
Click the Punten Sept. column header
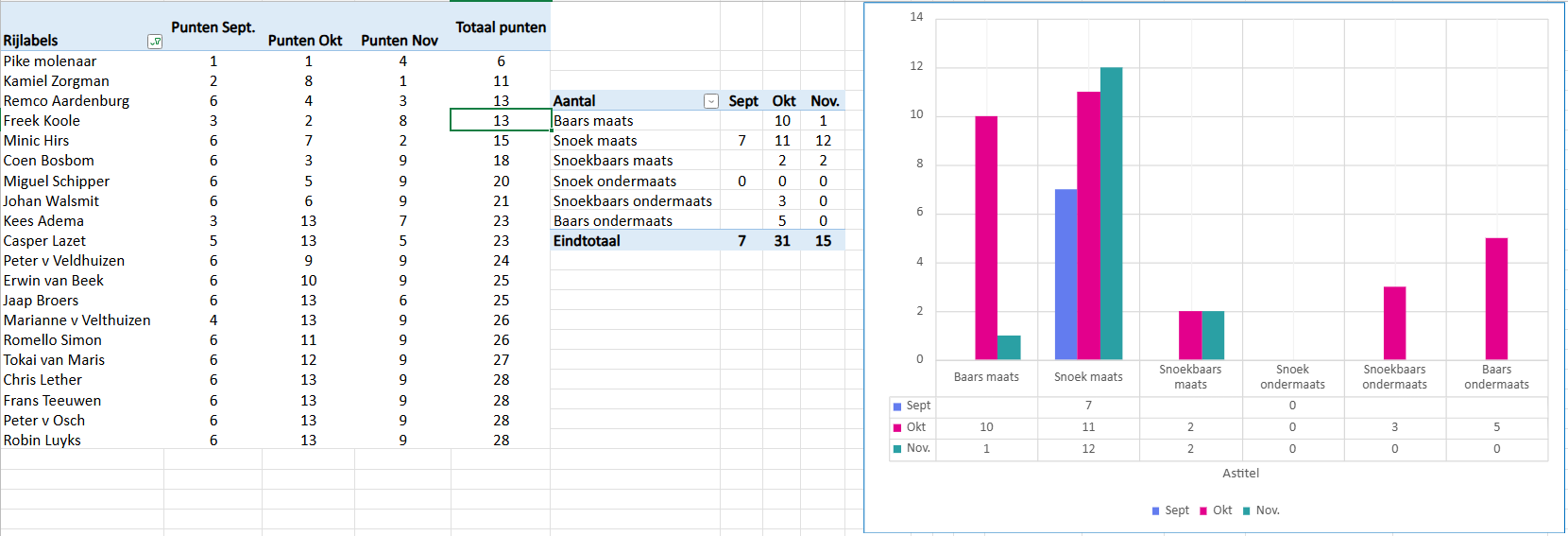click(213, 27)
